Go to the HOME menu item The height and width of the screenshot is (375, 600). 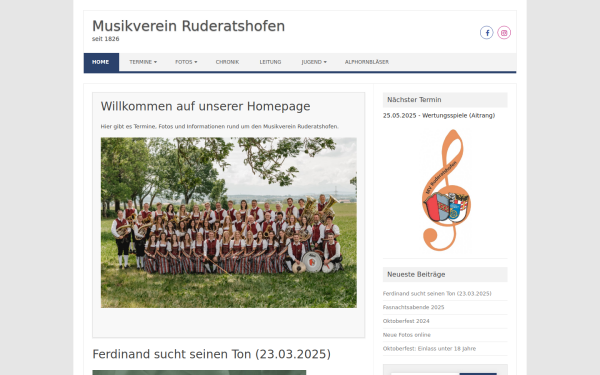[101, 62]
